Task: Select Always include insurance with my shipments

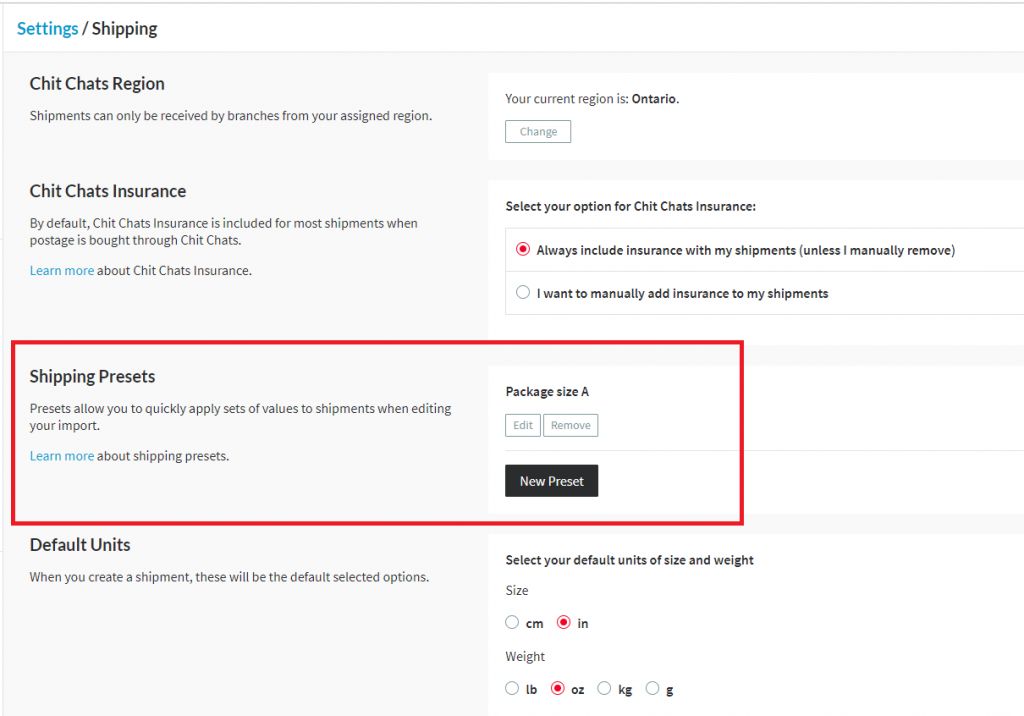Action: 522,250
